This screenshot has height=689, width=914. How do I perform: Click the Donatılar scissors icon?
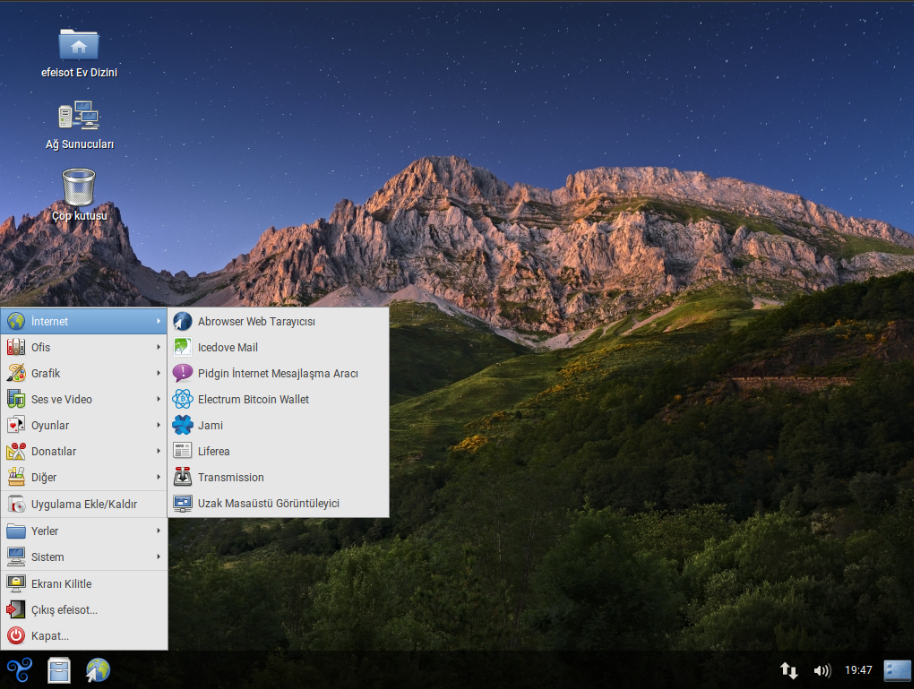click(16, 451)
